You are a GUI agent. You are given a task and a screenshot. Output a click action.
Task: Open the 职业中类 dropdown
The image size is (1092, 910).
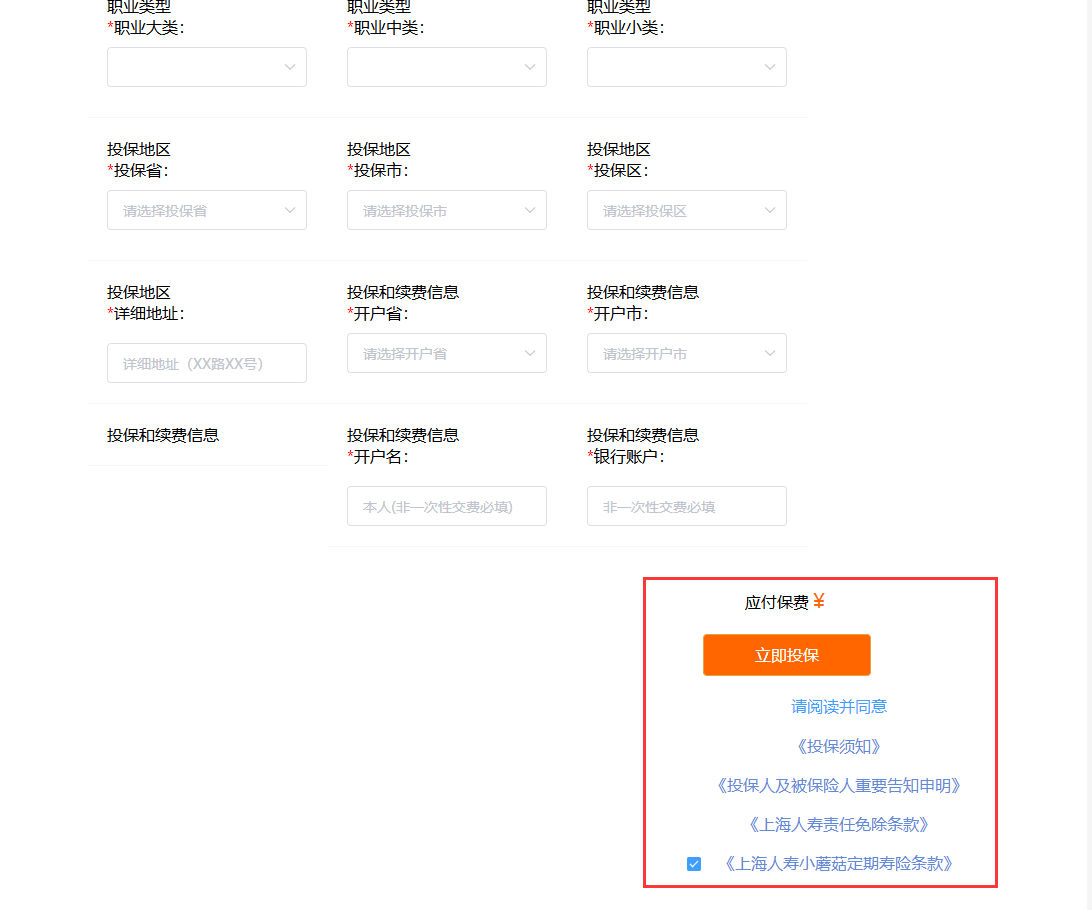(446, 67)
